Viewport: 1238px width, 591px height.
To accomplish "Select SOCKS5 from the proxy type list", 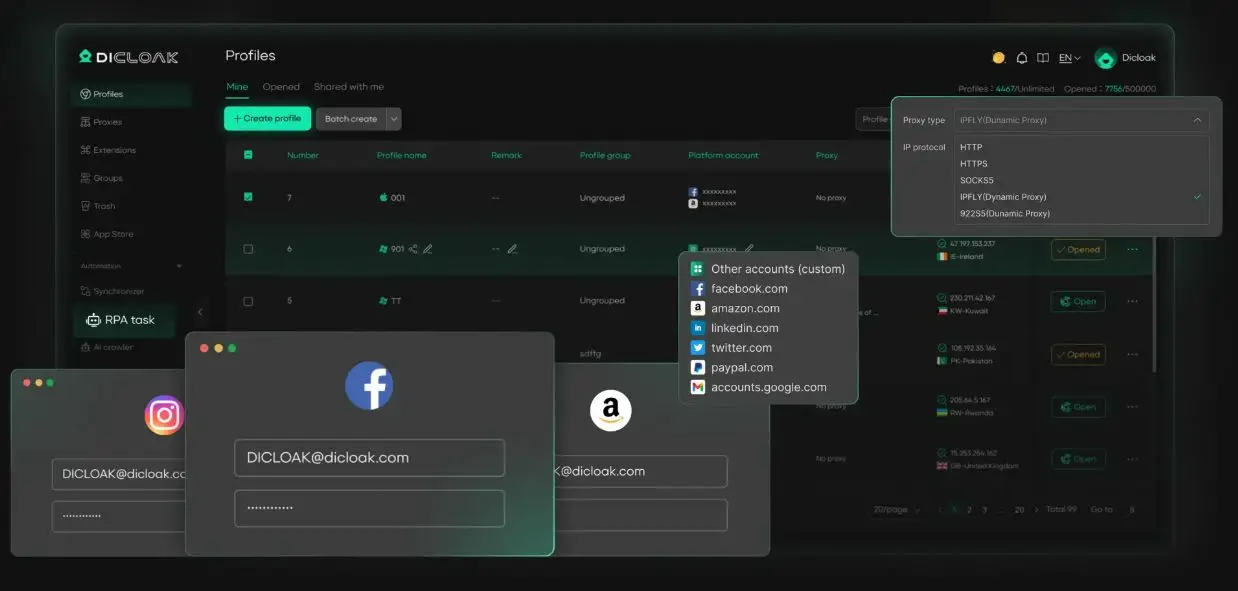I will (x=976, y=180).
